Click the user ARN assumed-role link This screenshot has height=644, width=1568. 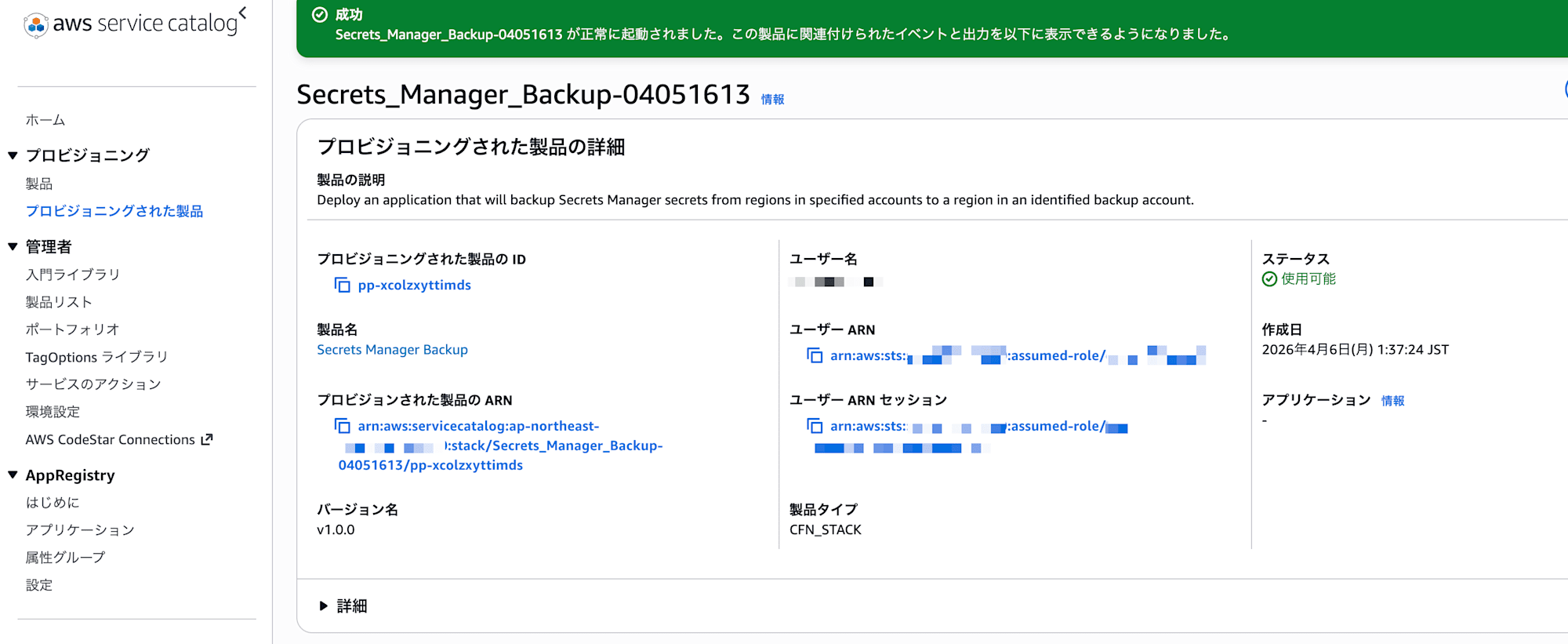point(1018,355)
